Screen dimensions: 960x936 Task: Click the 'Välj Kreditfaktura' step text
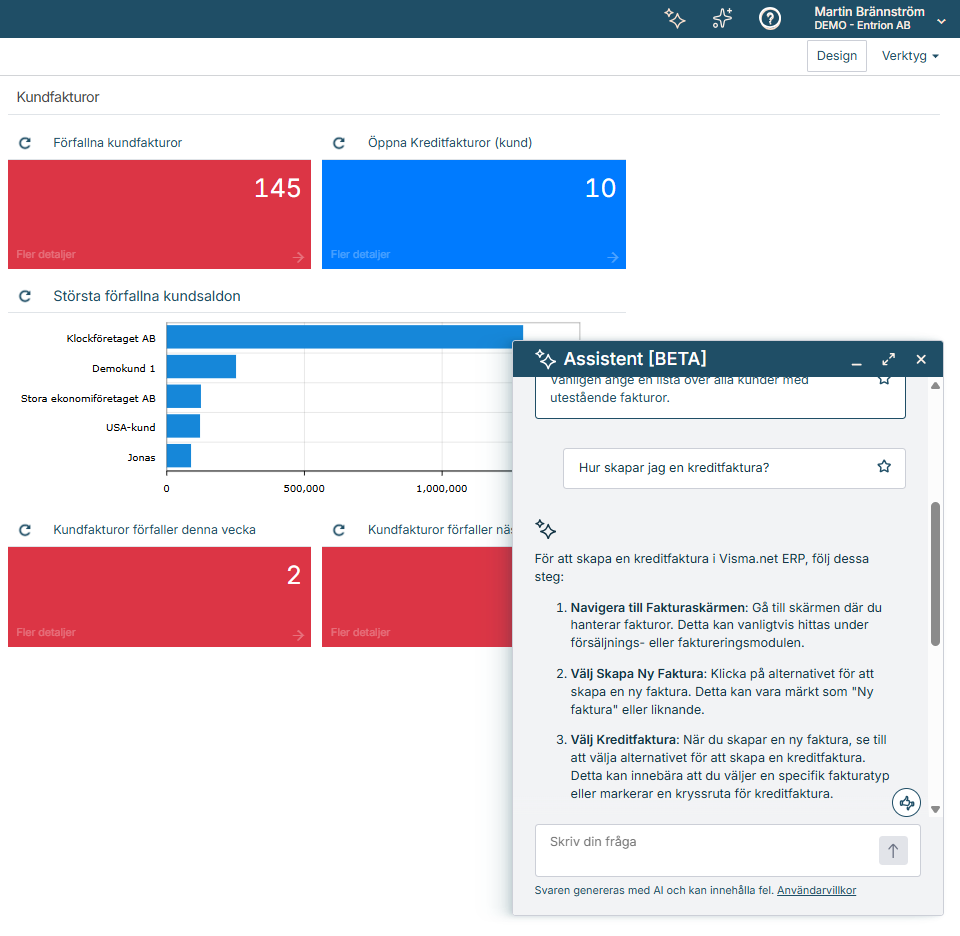tap(625, 740)
